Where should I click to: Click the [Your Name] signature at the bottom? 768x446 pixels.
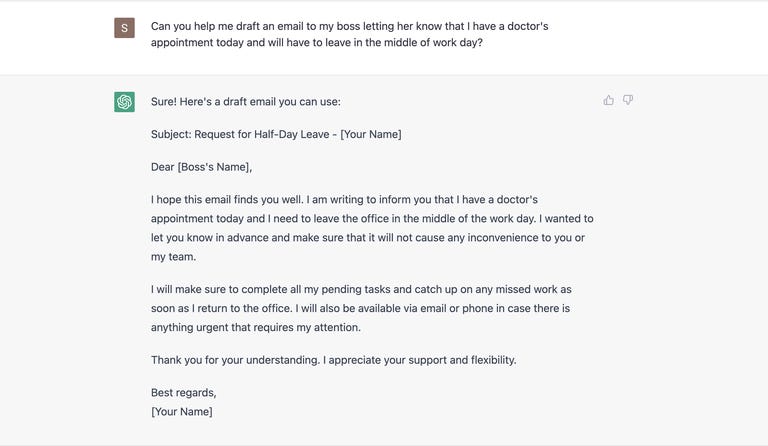coord(182,412)
